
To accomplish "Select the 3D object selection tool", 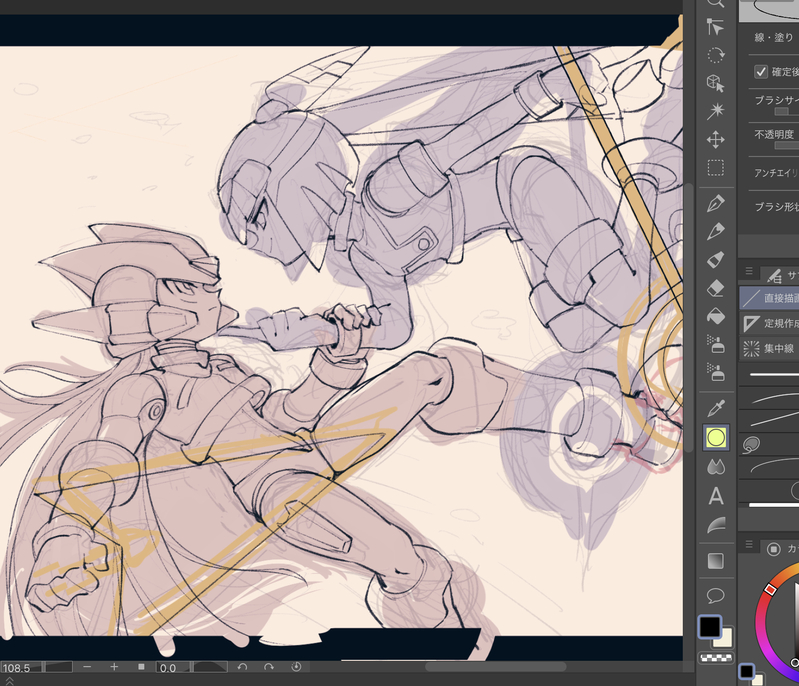I will click(x=715, y=83).
